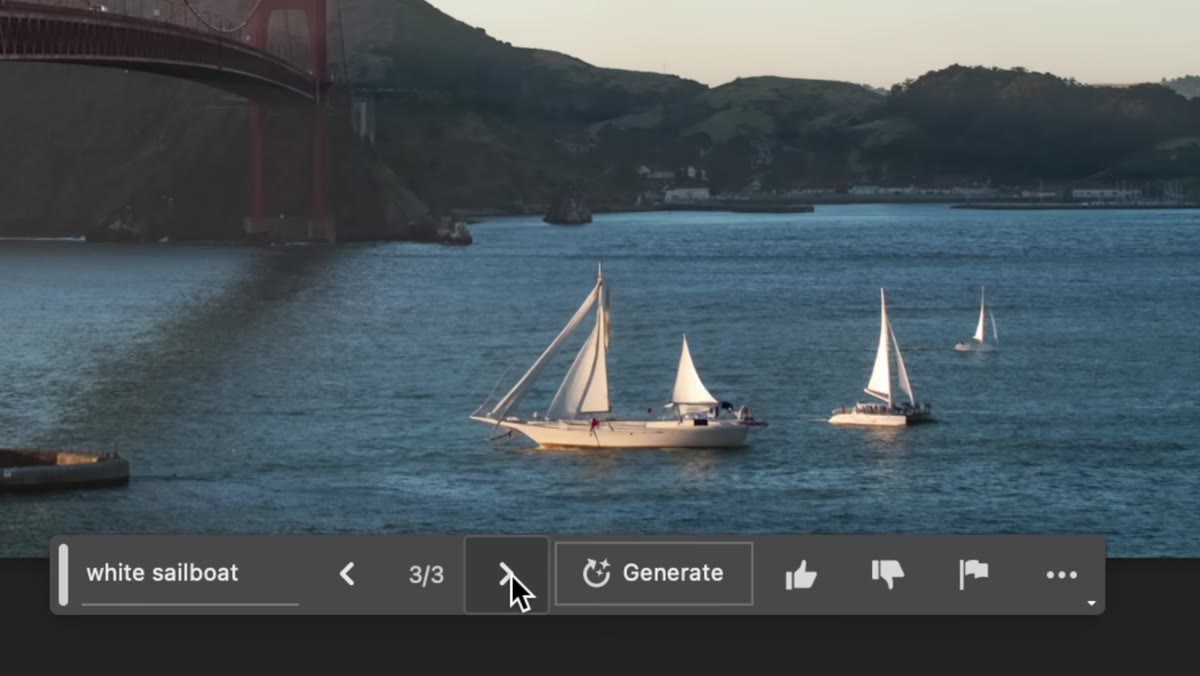Image resolution: width=1200 pixels, height=676 pixels.
Task: Click the Generate button
Action: coord(654,574)
